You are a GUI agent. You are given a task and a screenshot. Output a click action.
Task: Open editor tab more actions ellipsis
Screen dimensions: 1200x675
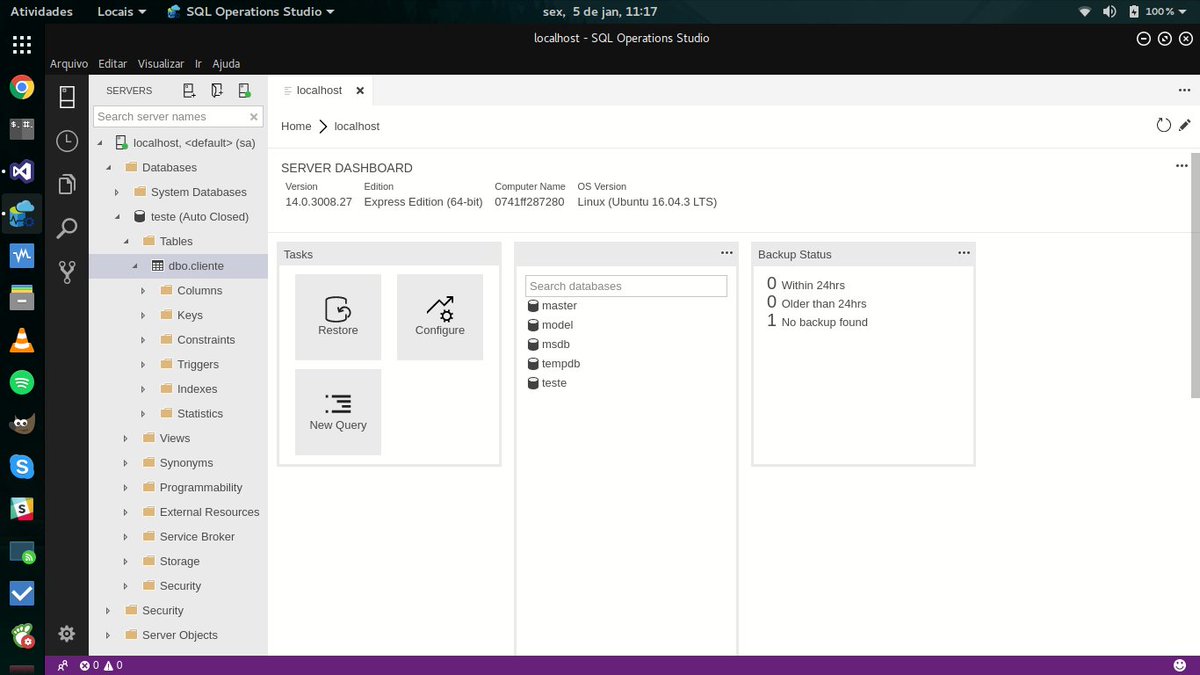pos(1184,90)
